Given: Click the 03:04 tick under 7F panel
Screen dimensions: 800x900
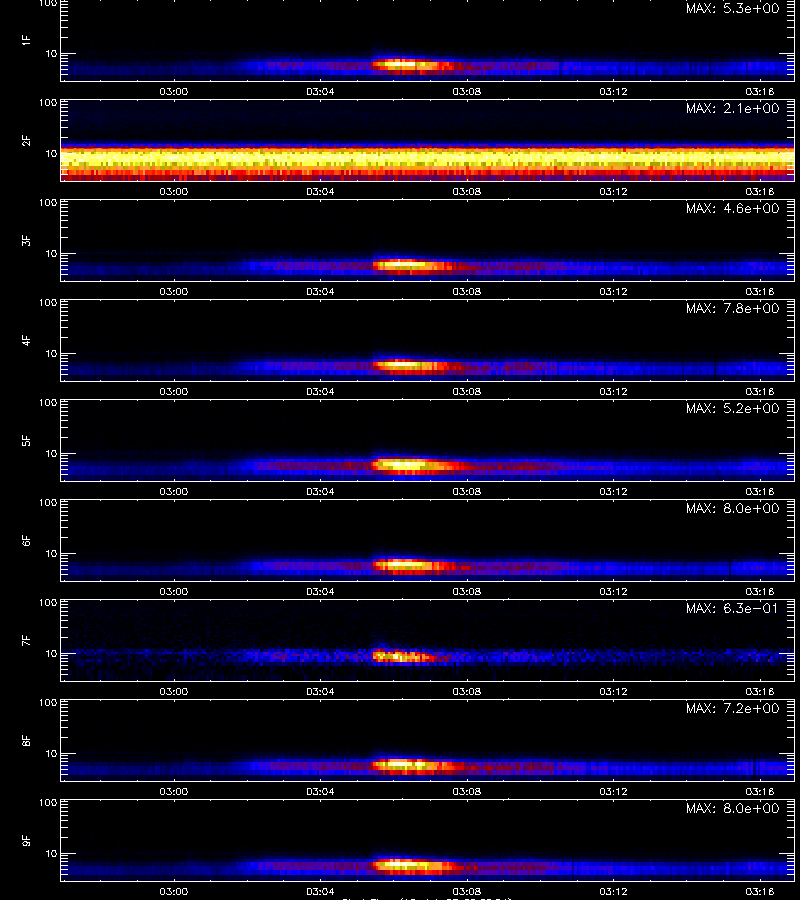Looking at the screenshot, I should [x=320, y=692].
